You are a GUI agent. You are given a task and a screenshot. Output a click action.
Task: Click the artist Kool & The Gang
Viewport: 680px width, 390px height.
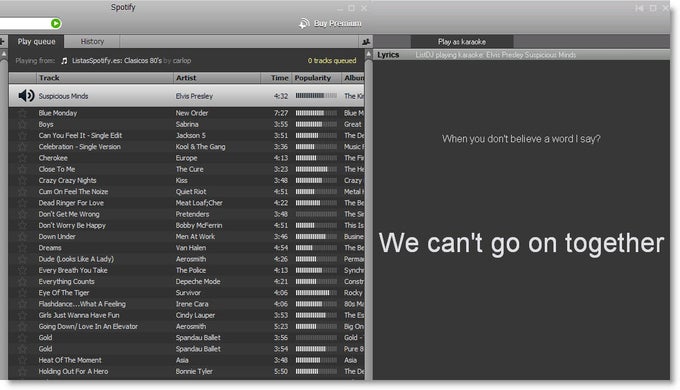pos(200,147)
